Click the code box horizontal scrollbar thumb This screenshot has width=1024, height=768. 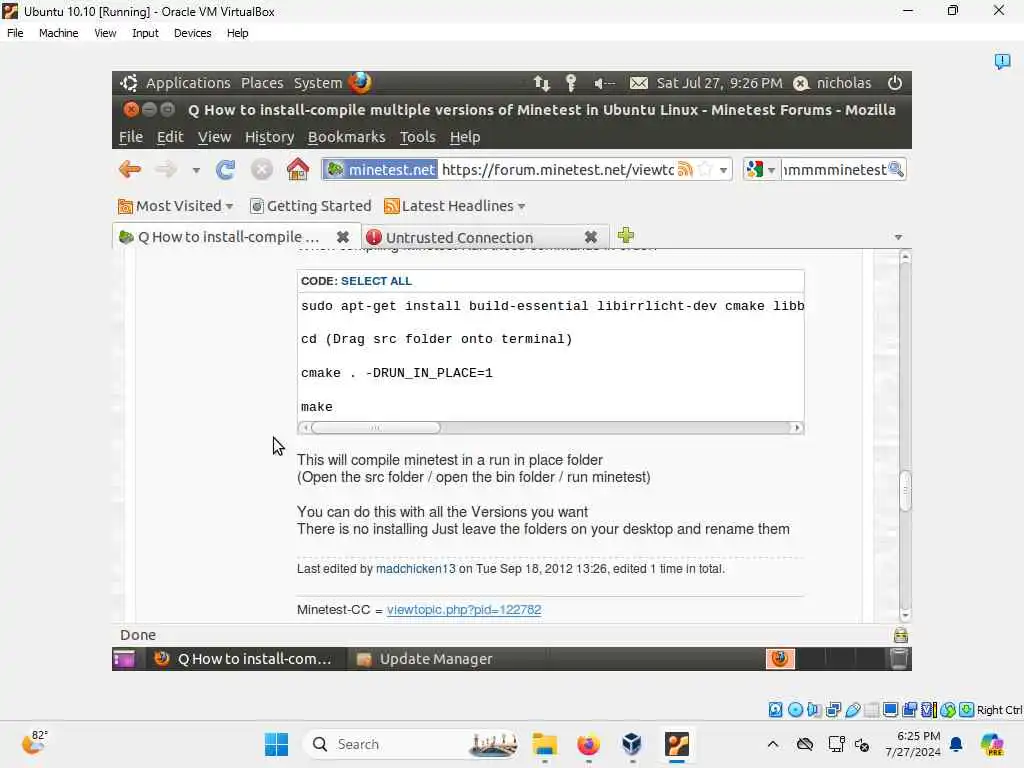[376, 428]
